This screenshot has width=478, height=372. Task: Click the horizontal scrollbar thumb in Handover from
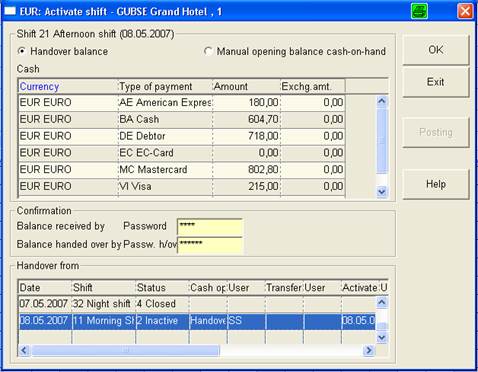125,350
